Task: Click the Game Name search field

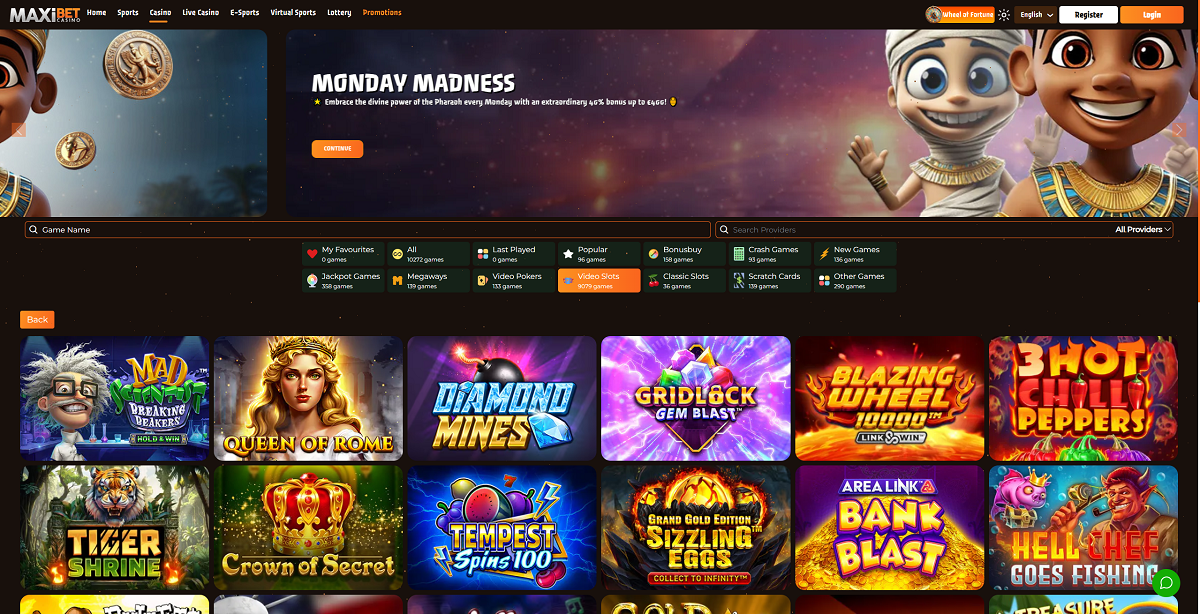Action: 368,230
